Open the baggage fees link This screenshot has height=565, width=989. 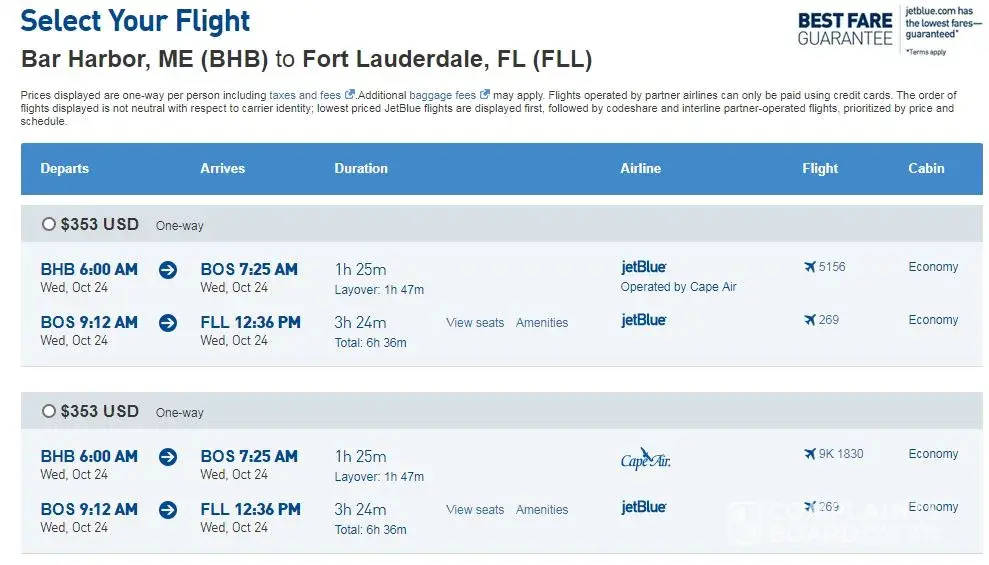[443, 95]
